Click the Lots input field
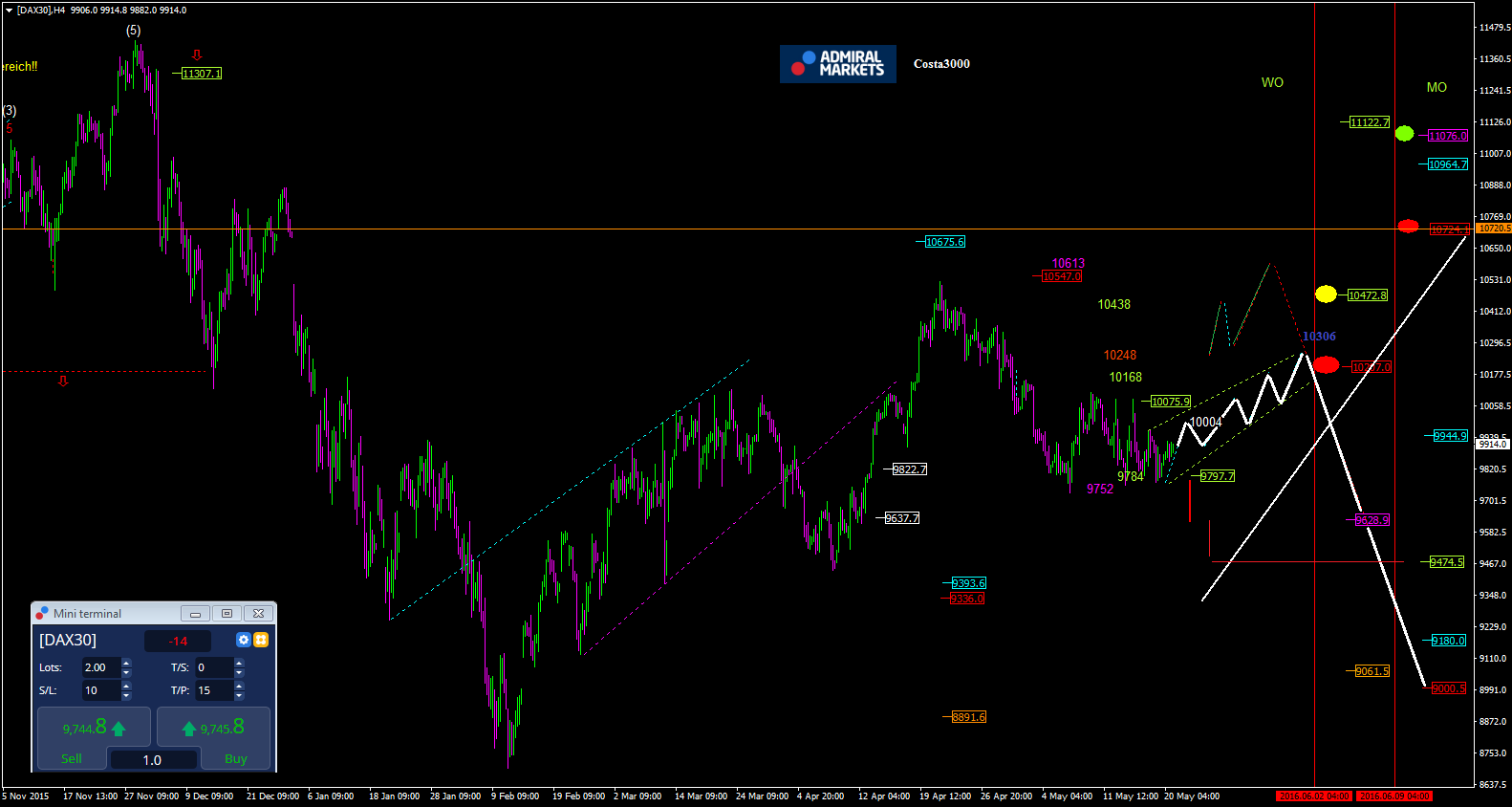The width and height of the screenshot is (1512, 807). coord(100,667)
